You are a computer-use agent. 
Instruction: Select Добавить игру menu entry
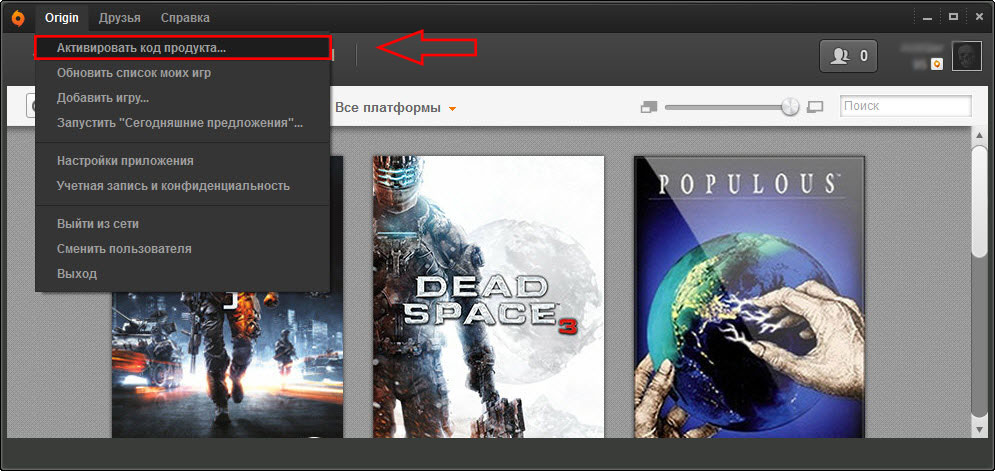coord(183,98)
